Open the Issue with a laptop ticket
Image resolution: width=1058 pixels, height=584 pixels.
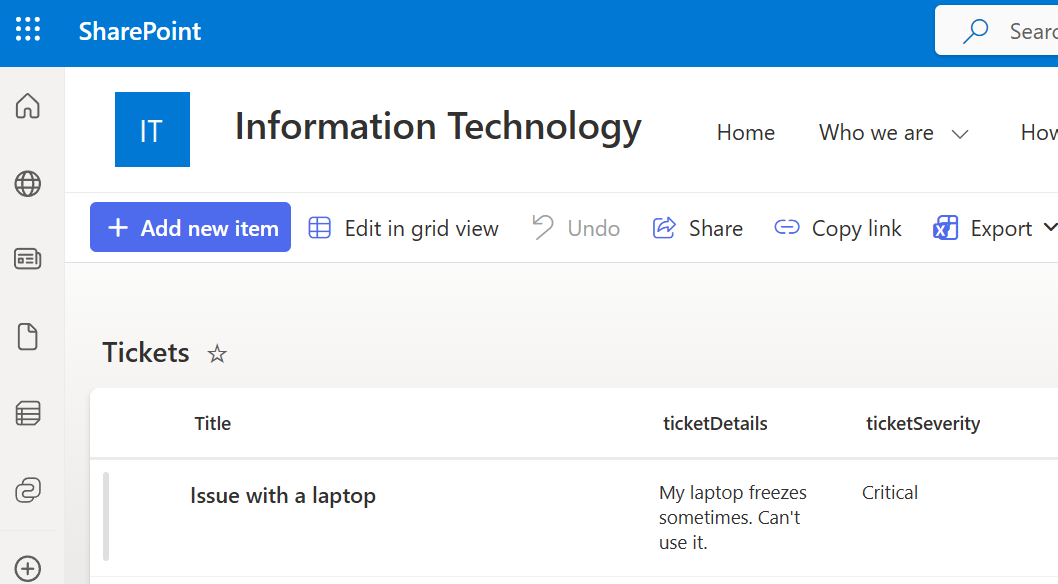[283, 496]
